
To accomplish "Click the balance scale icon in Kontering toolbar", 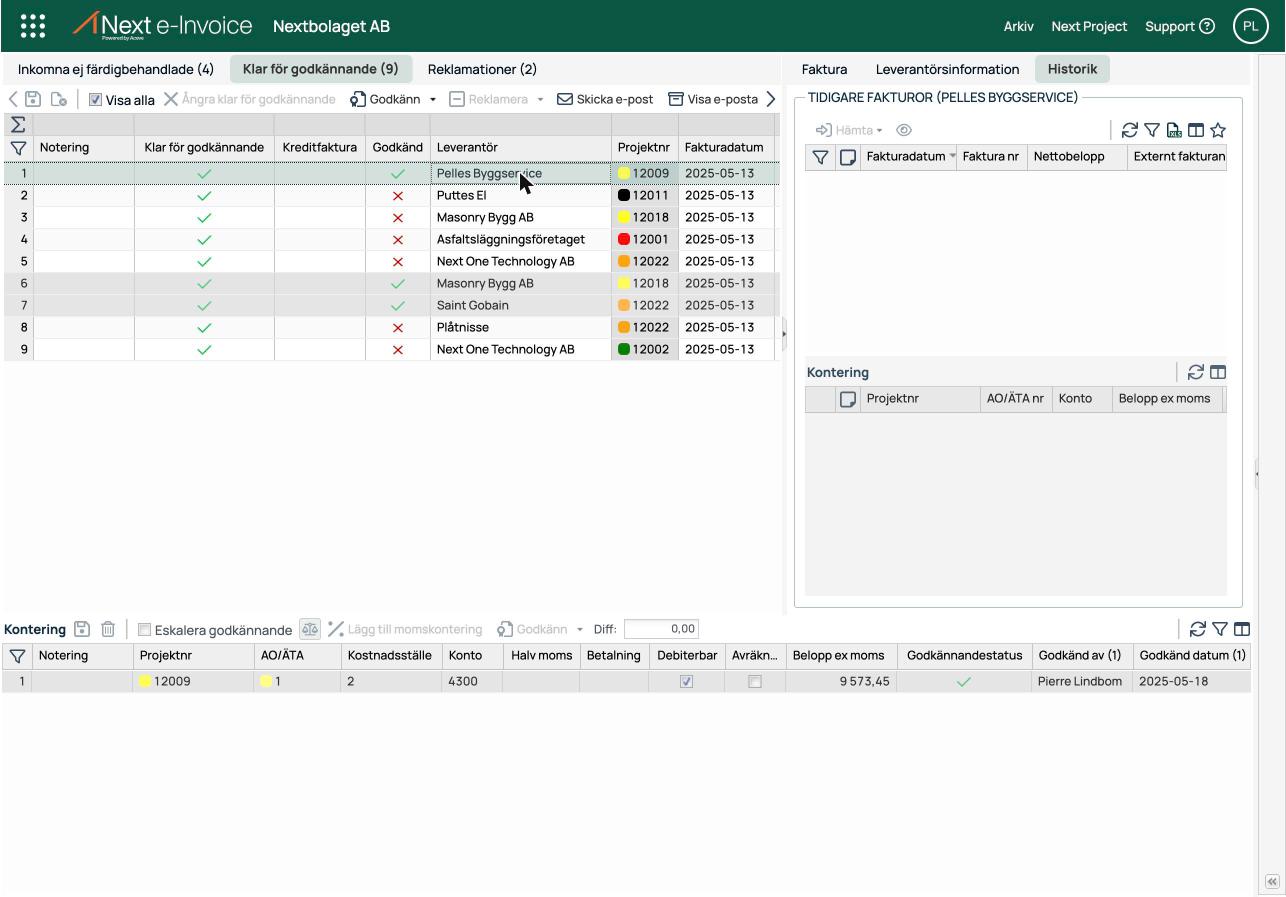I will point(310,629).
